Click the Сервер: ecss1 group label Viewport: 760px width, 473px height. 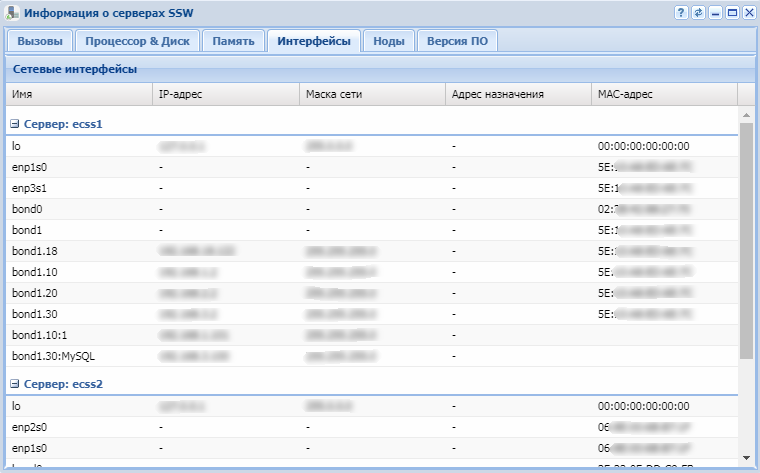coord(63,124)
